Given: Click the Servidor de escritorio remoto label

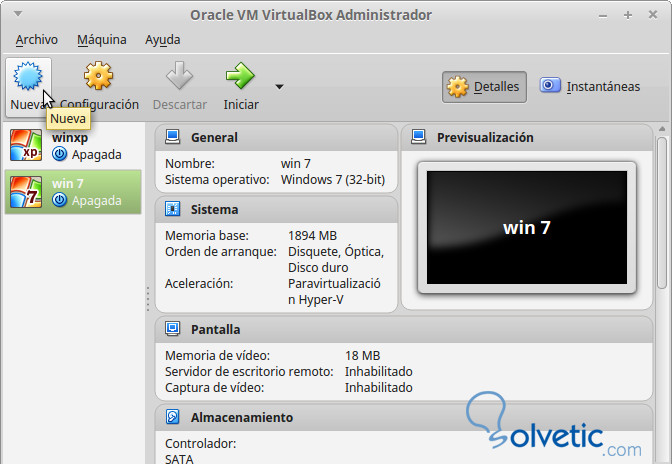Looking at the screenshot, I should point(249,371).
